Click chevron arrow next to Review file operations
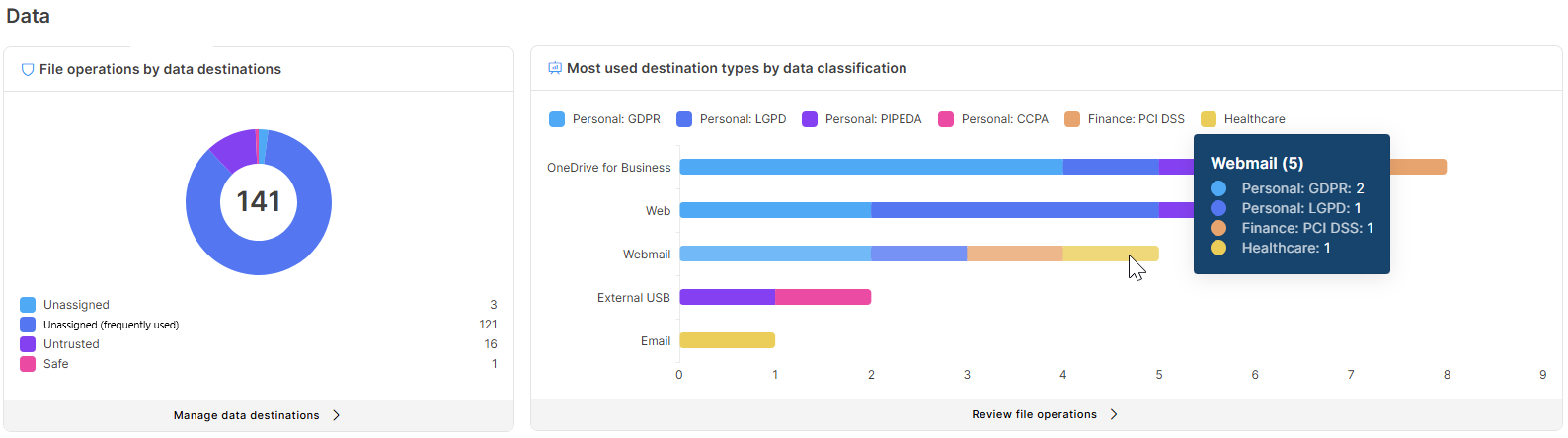Screen dimensions: 1568x438 (x=1114, y=414)
